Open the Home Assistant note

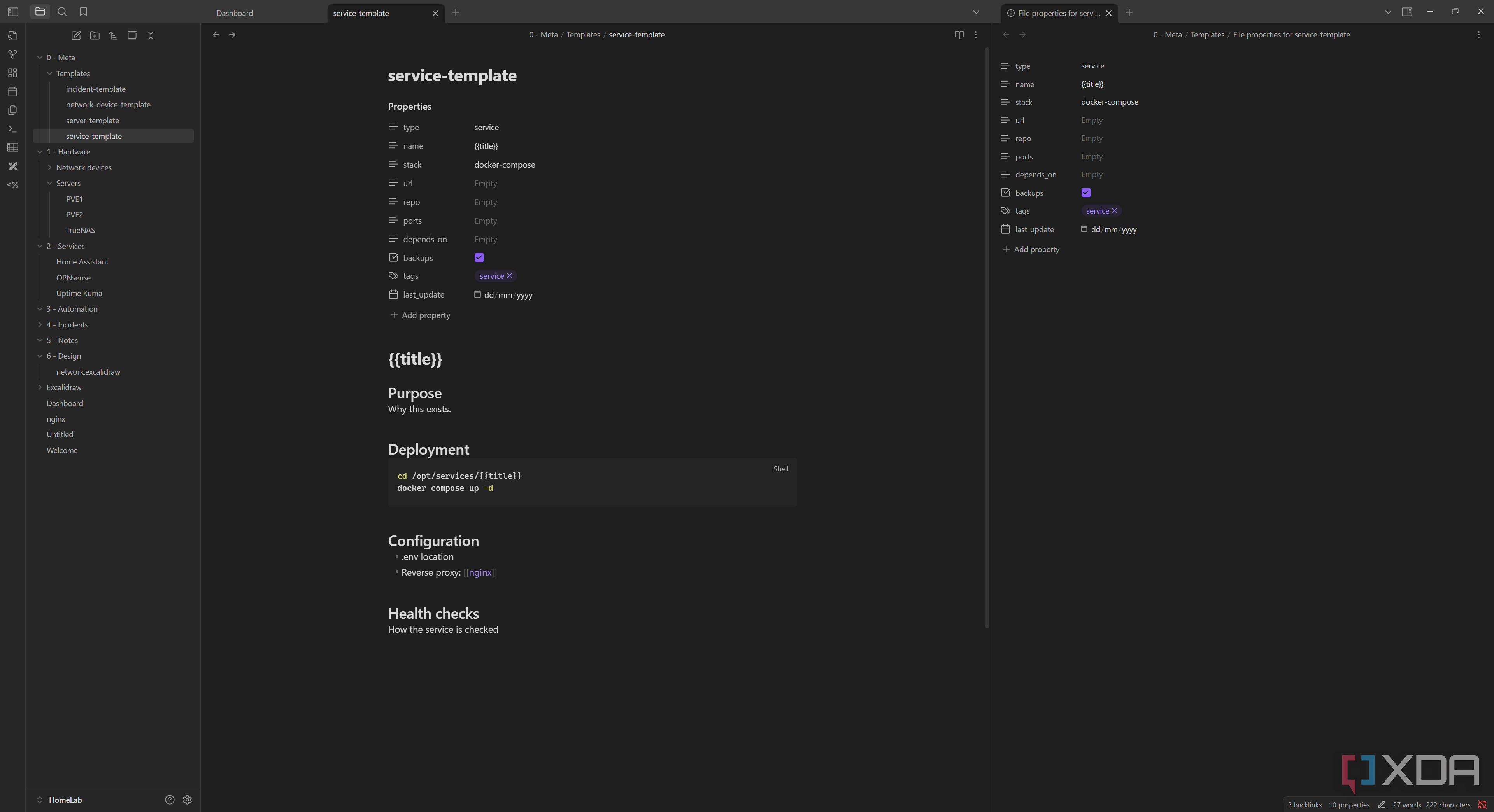[x=82, y=262]
